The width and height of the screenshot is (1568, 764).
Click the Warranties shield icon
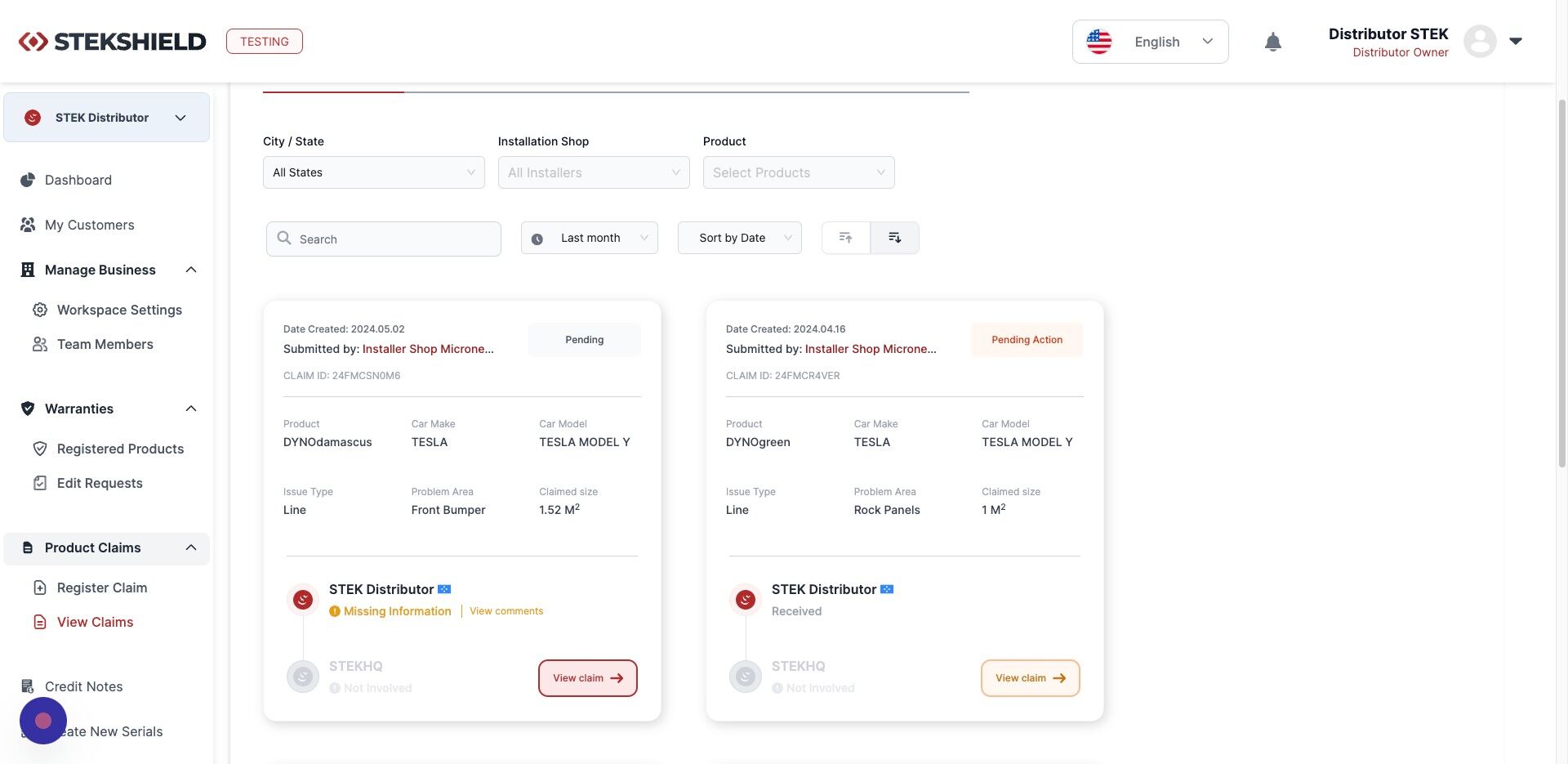pos(28,409)
